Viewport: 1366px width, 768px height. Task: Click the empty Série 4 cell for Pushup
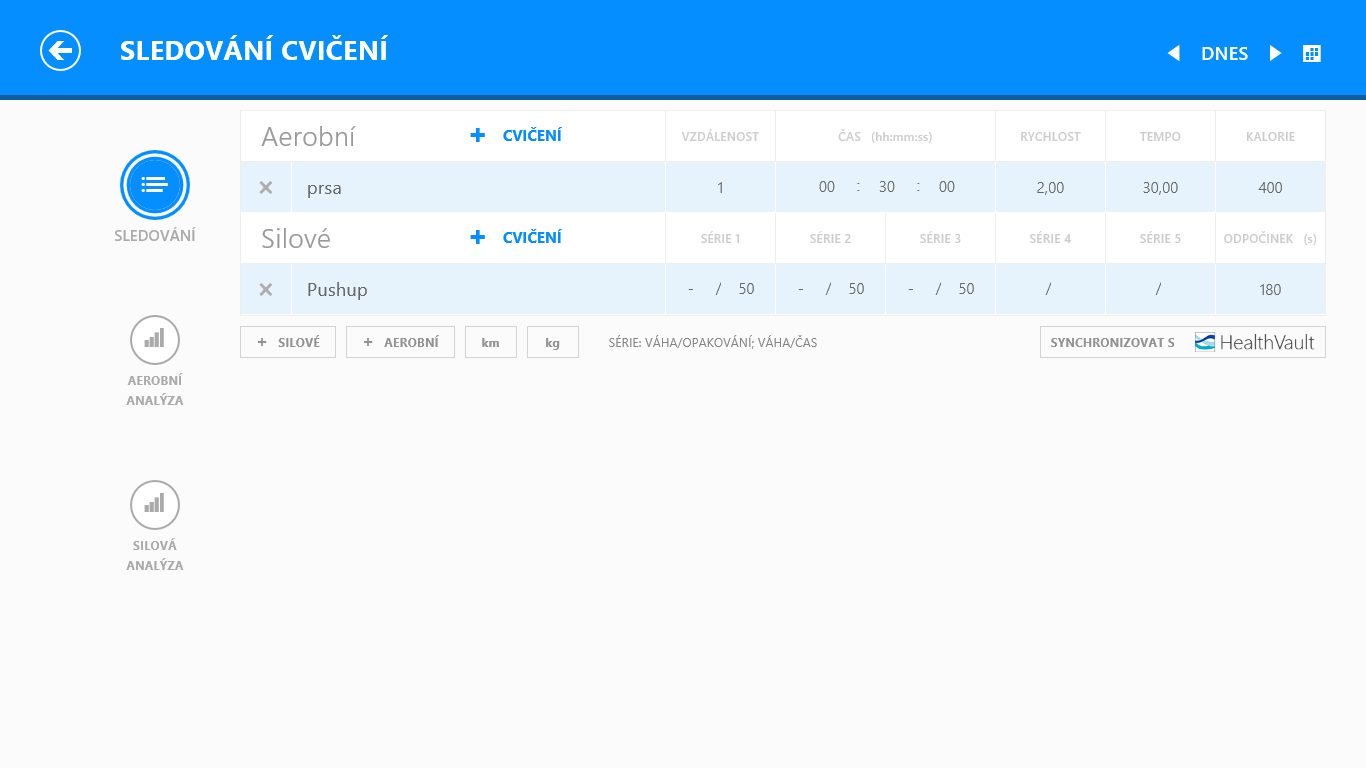tap(1050, 289)
